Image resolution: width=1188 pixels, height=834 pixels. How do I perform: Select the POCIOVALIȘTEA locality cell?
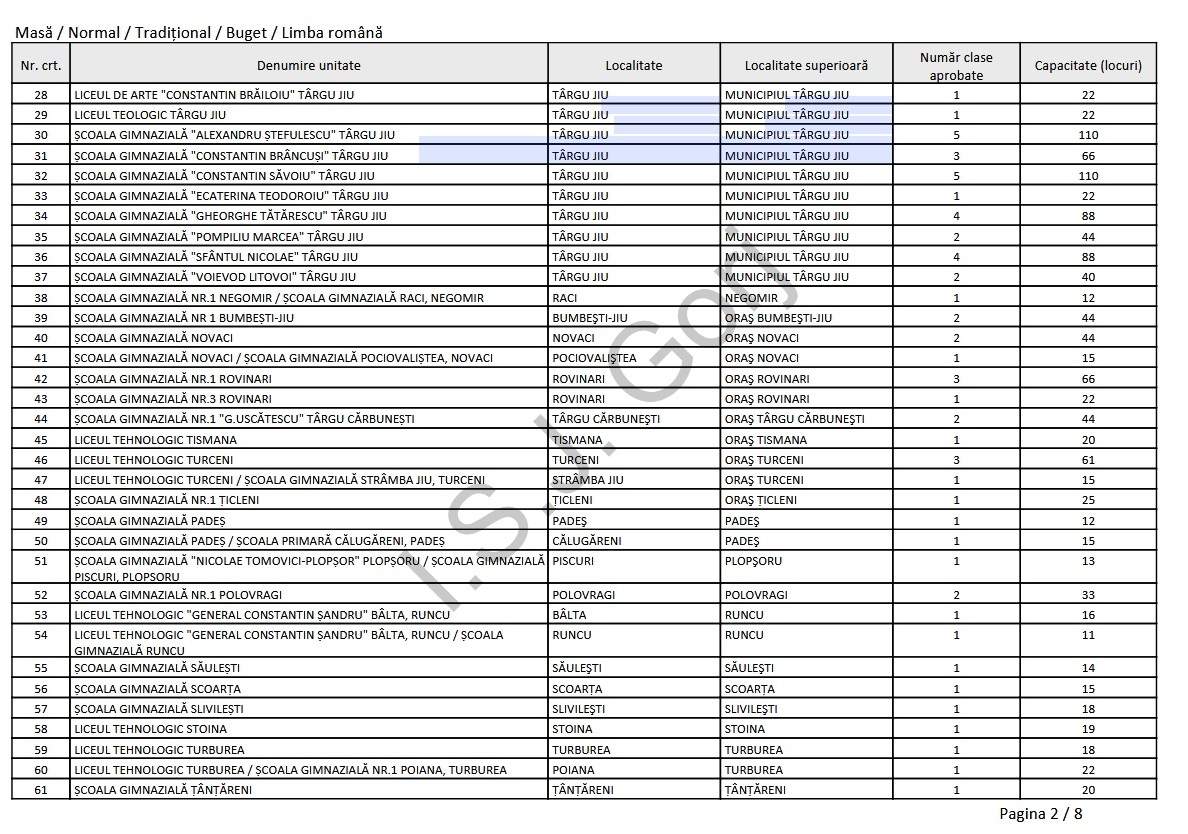pos(594,358)
